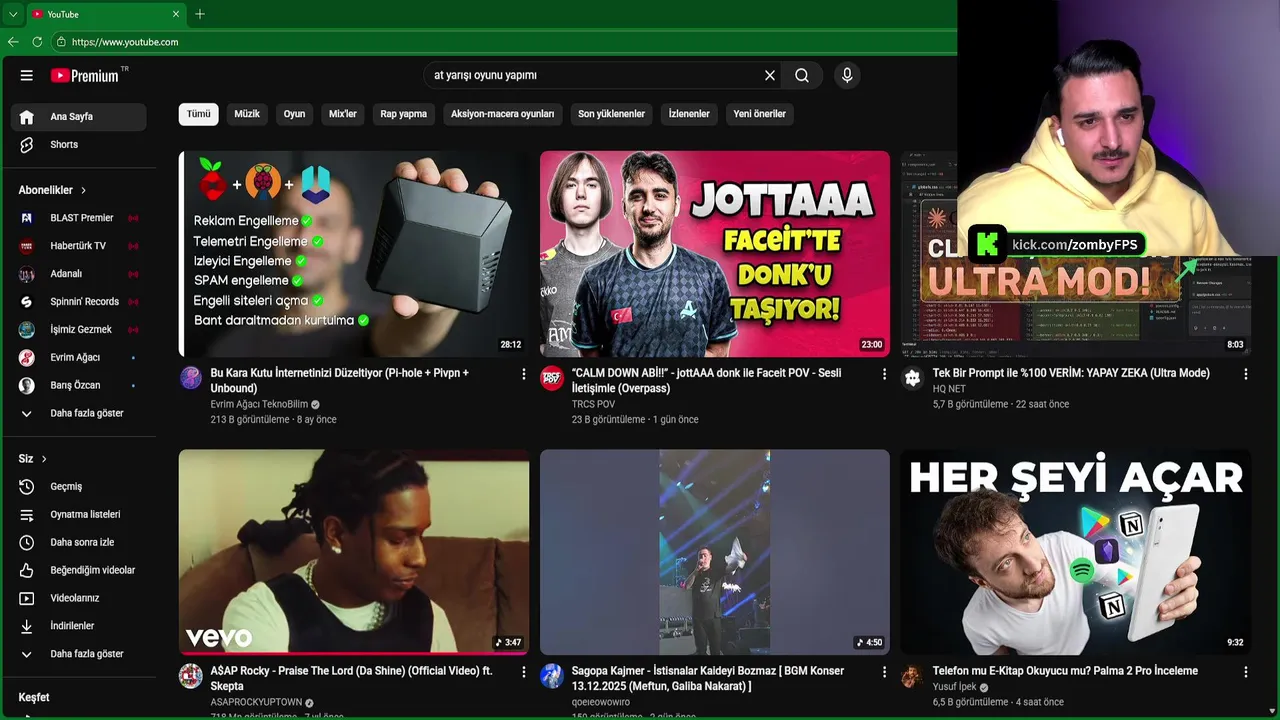Open the Yusuf İpek channel name link
1280x720 pixels.
954,687
